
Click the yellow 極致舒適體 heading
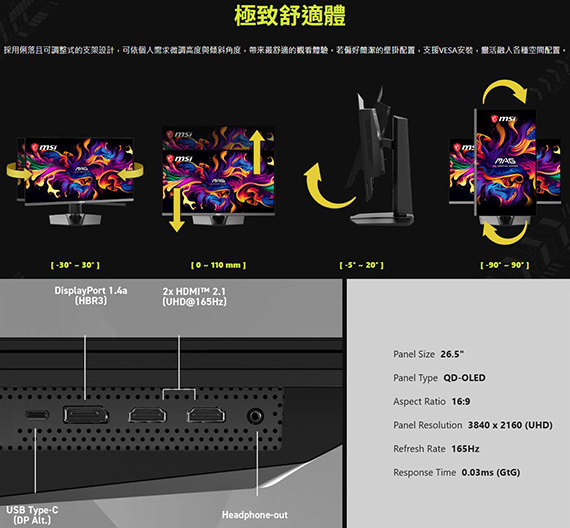click(x=290, y=16)
